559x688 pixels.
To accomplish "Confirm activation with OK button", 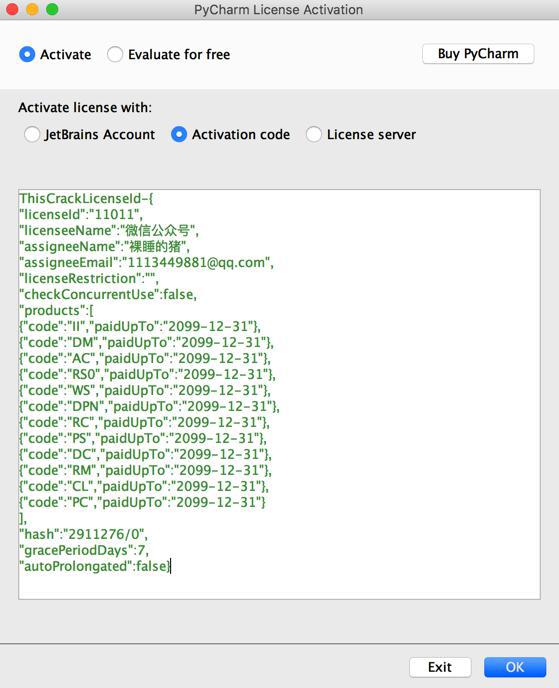I will point(515,667).
